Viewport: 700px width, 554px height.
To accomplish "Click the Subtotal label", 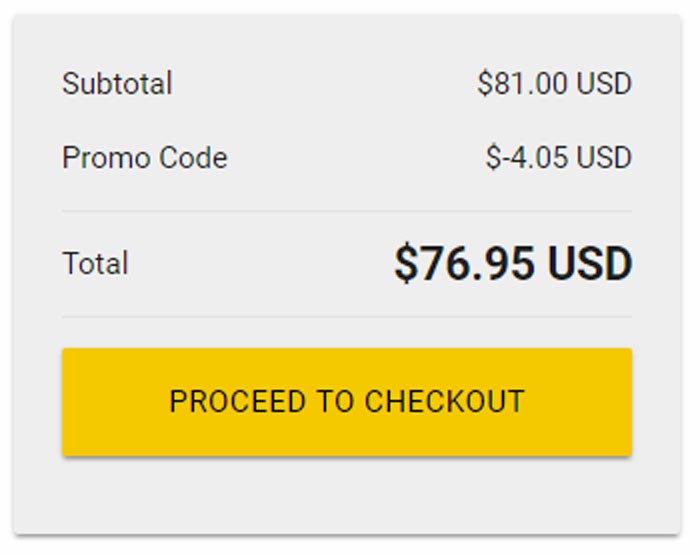I will coord(117,83).
